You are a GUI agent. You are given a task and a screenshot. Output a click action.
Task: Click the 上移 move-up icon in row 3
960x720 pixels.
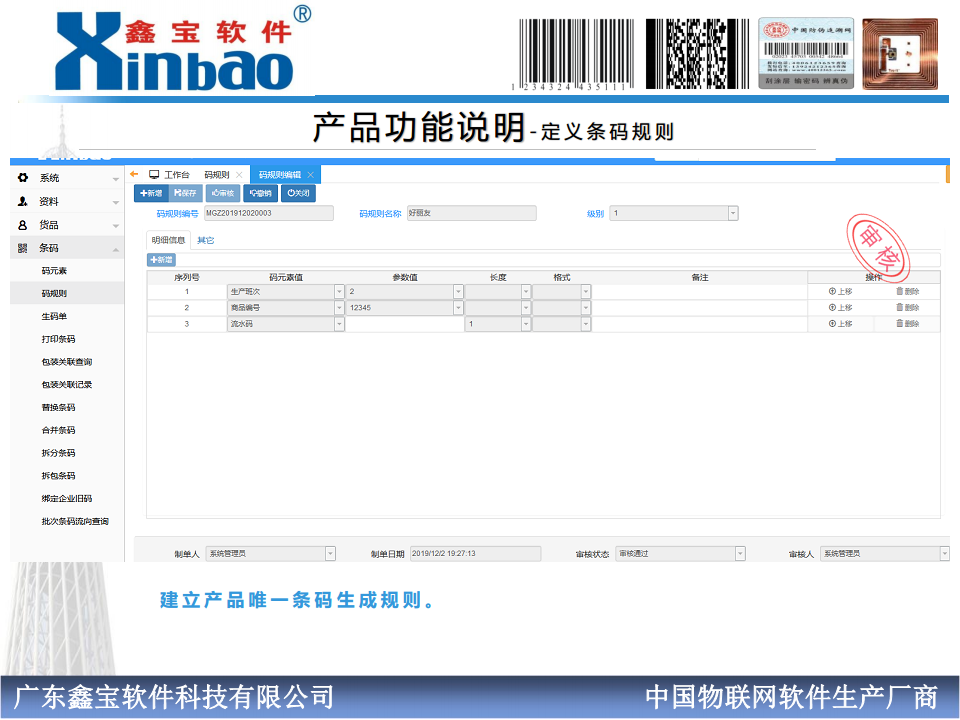point(832,323)
